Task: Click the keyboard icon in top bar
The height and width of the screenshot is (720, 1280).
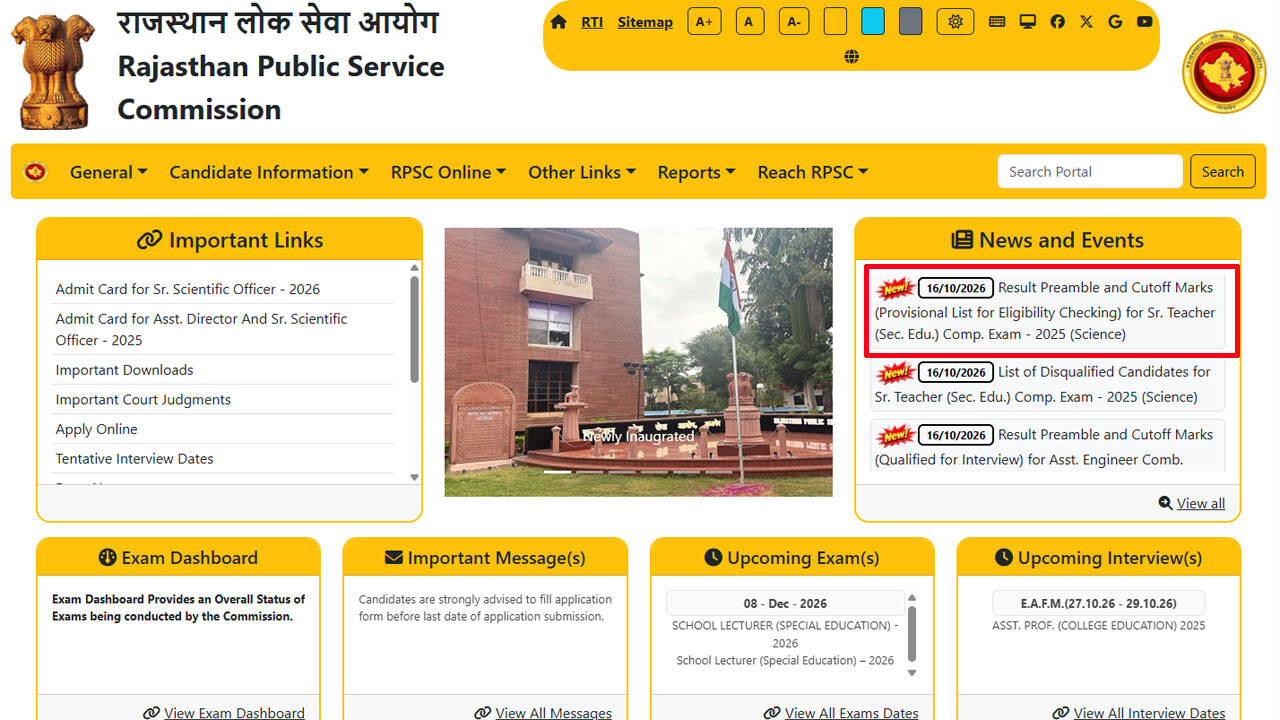Action: (997, 21)
